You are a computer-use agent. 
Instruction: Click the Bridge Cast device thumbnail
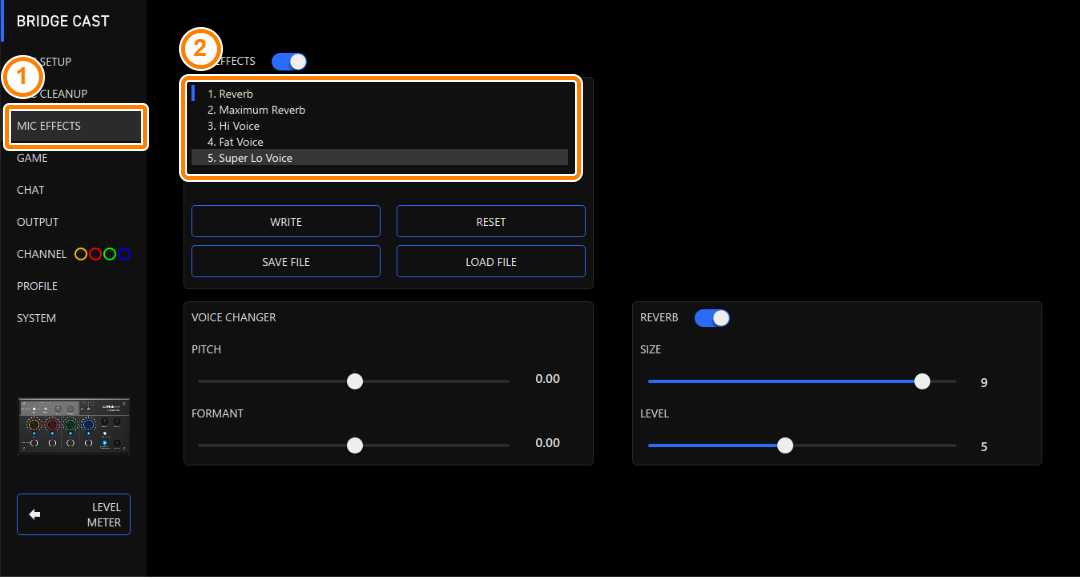point(74,426)
